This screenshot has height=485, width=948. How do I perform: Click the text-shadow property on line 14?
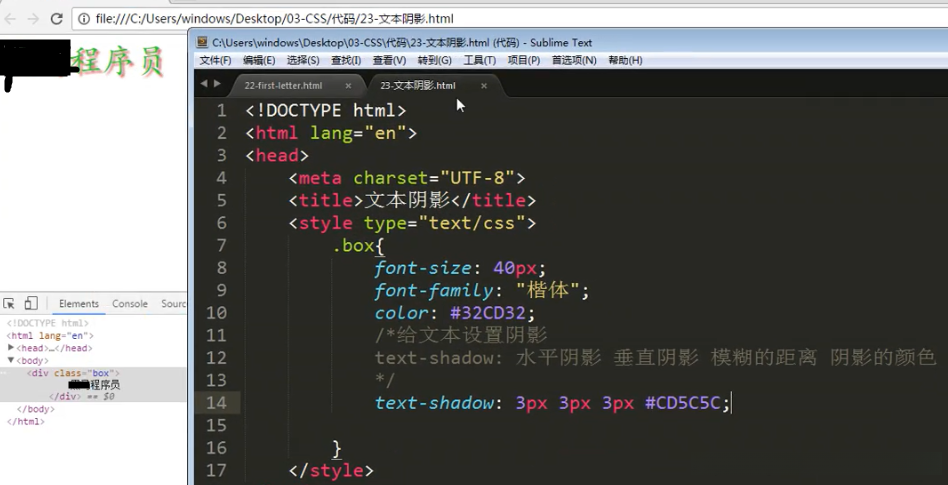pyautogui.click(x=434, y=403)
